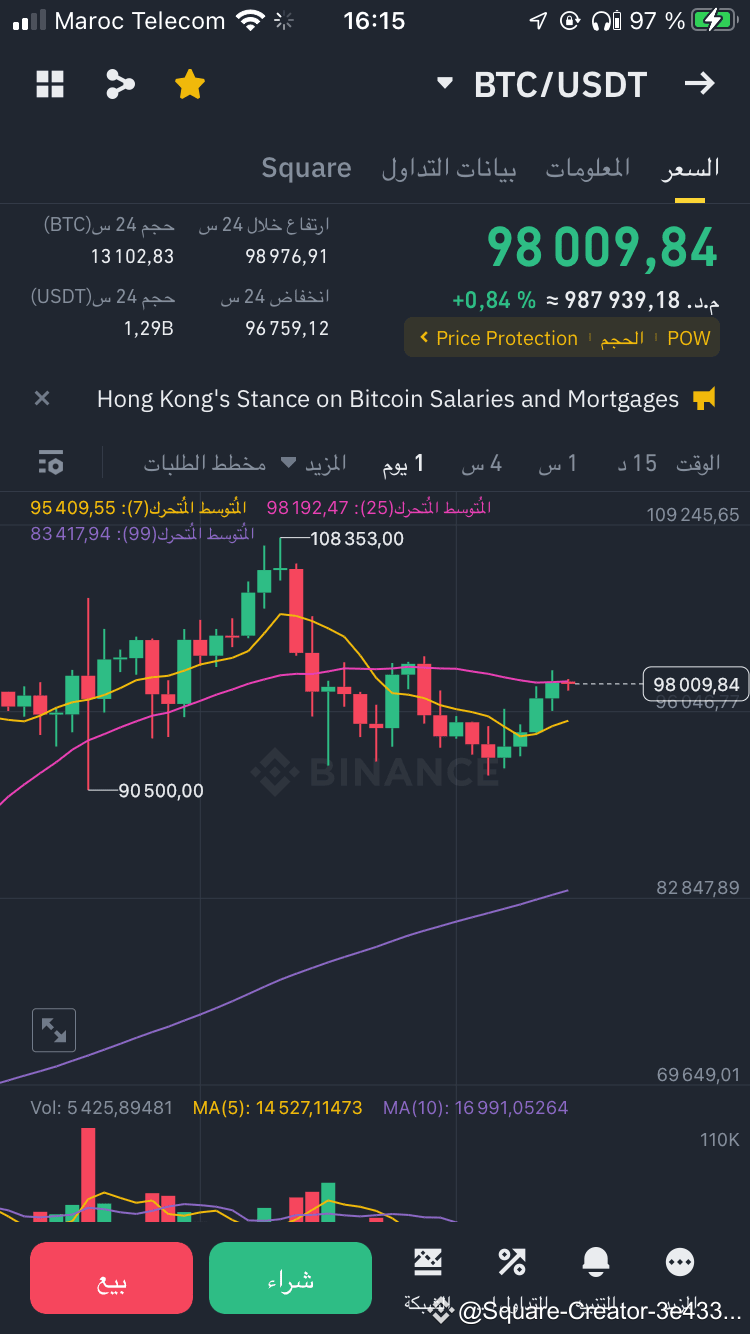
Task: Tap the MA(7) 95 409,55 indicator label
Action: click(138, 508)
